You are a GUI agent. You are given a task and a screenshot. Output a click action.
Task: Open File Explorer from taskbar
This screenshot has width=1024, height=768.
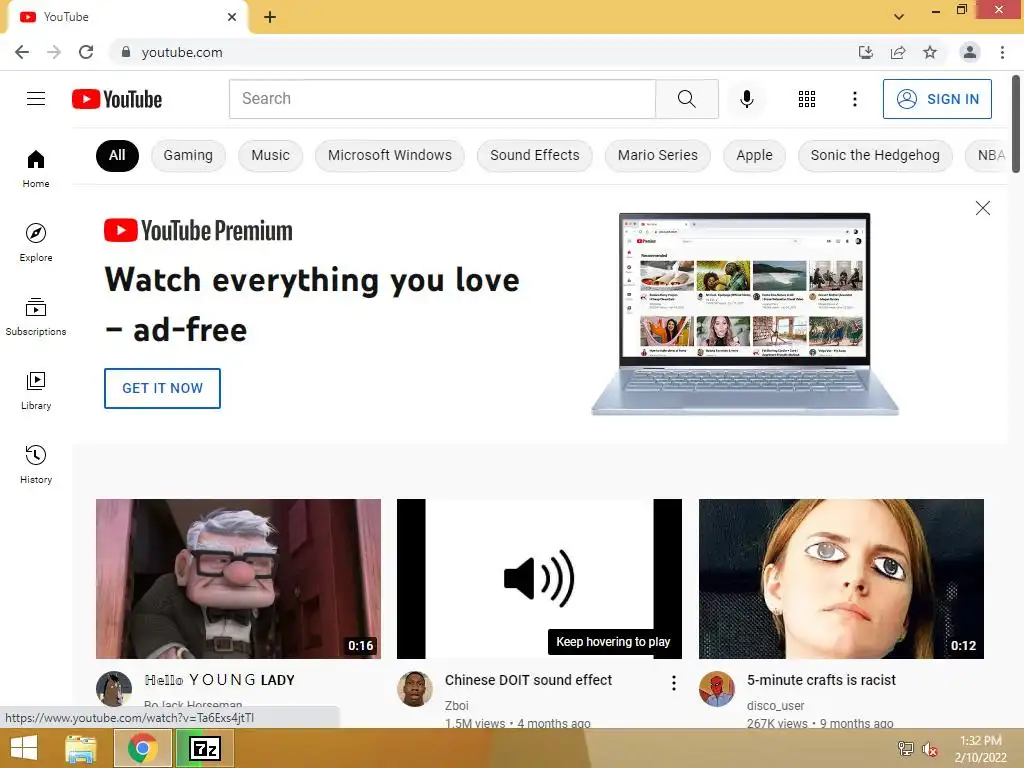tap(80, 748)
